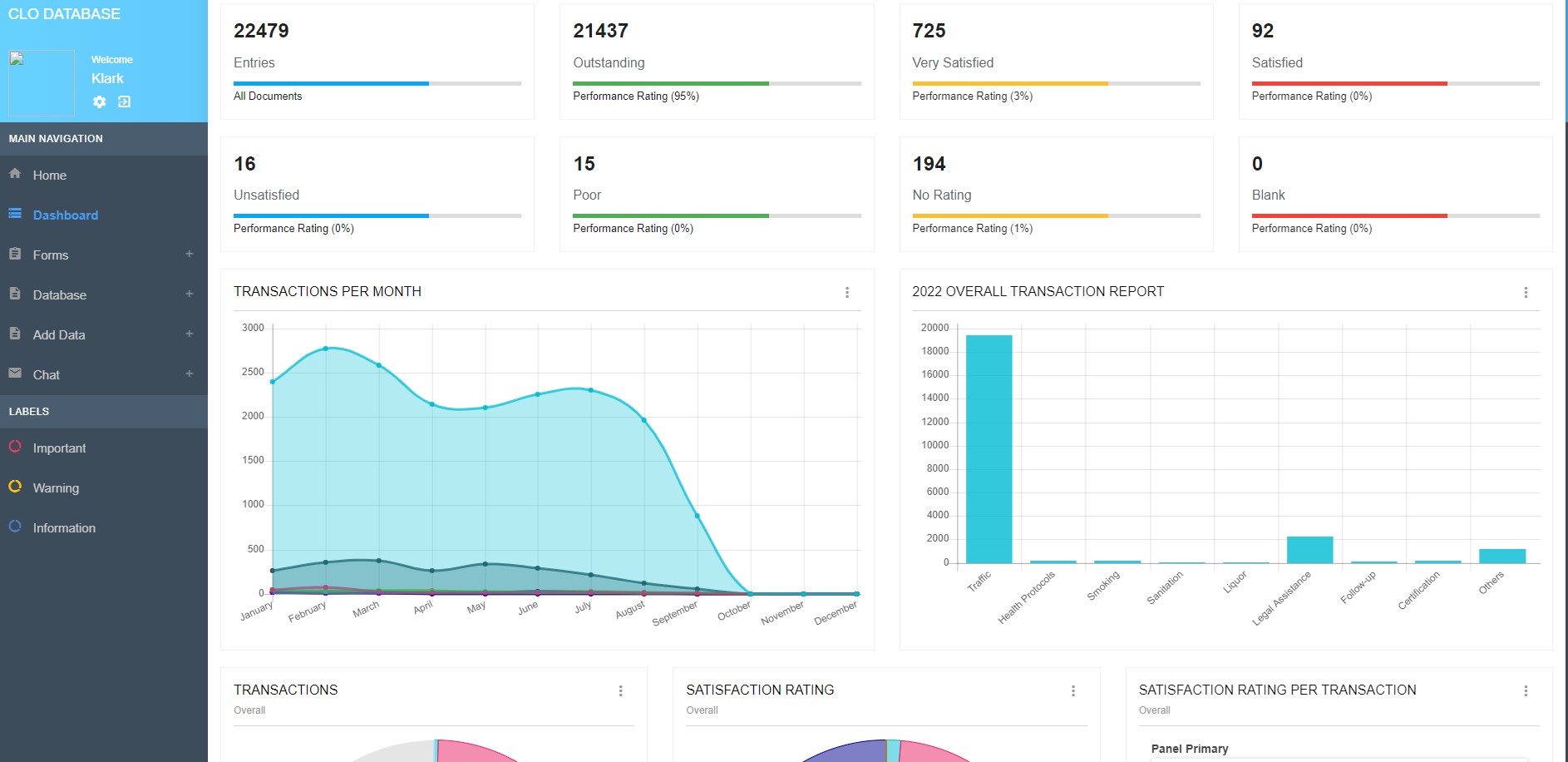
Task: Click the red Important label circle
Action: [15, 447]
